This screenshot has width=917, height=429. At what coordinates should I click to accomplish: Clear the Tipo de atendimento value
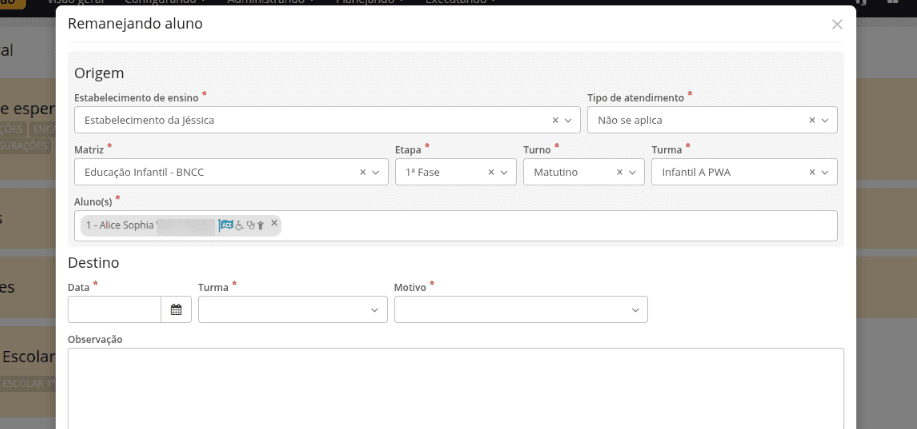pos(812,120)
